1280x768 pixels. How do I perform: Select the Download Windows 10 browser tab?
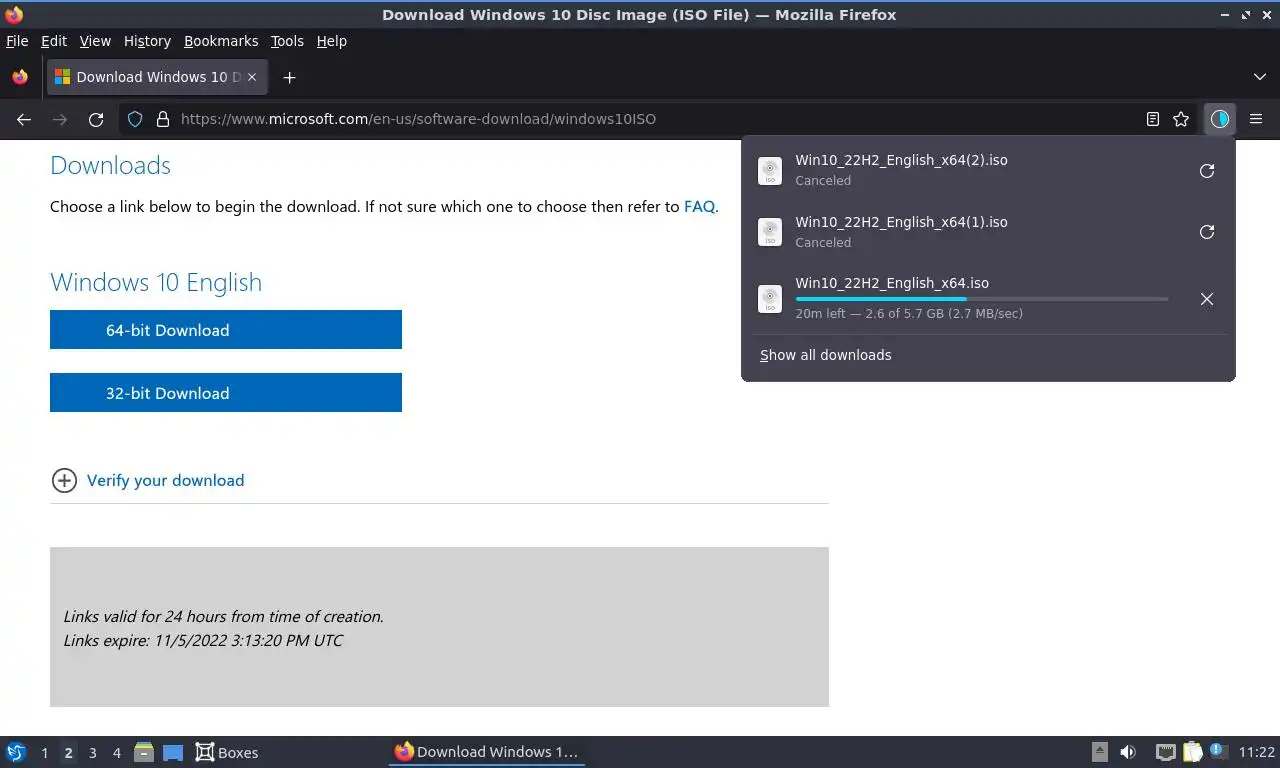(156, 77)
